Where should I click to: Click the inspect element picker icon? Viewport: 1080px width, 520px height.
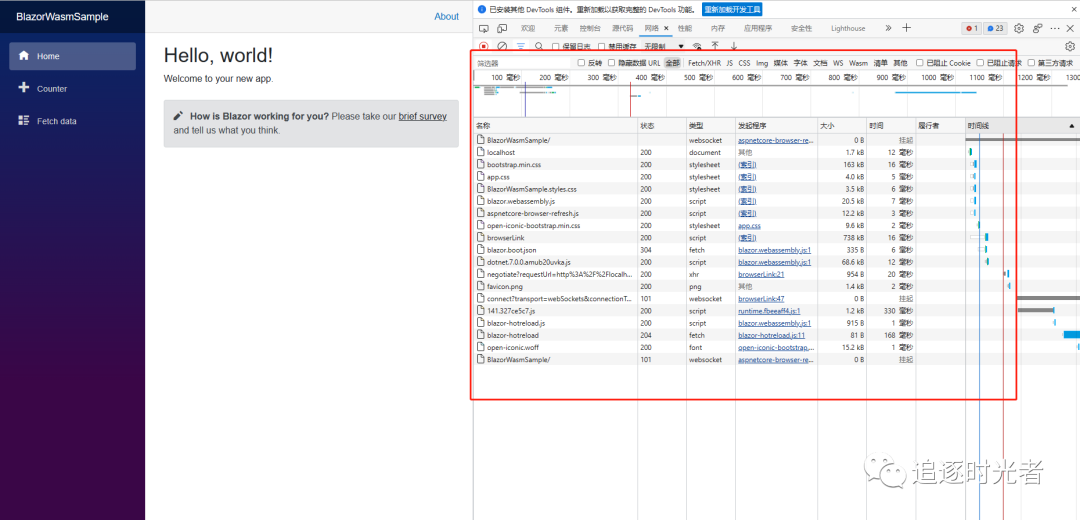click(484, 29)
